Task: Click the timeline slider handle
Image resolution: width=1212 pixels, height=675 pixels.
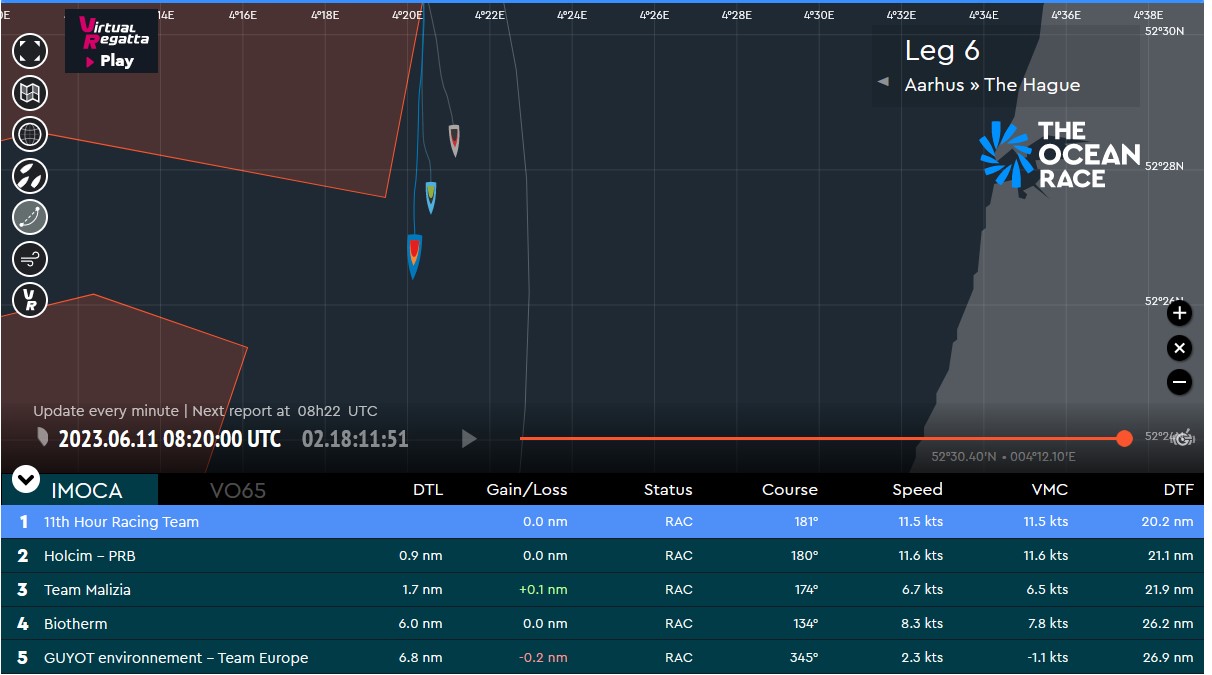Action: point(1124,439)
